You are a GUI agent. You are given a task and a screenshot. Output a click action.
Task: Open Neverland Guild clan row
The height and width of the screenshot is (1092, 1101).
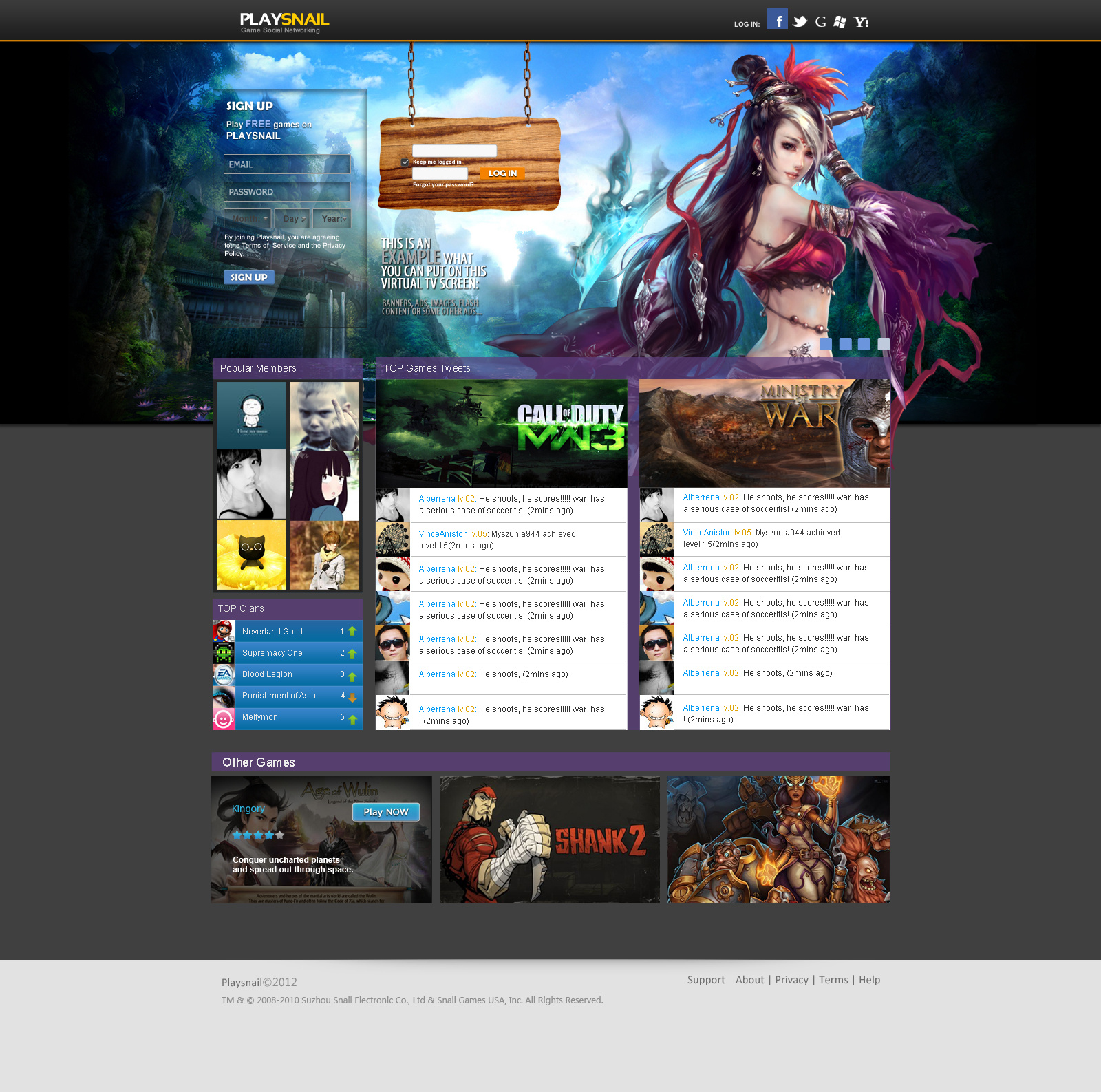288,631
